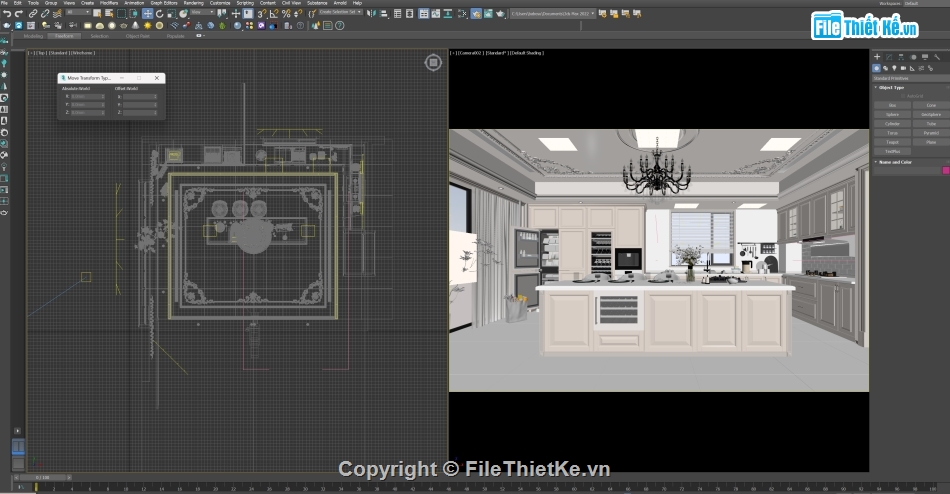Click the Sphere primitive button
The image size is (950, 494).
tap(892, 115)
